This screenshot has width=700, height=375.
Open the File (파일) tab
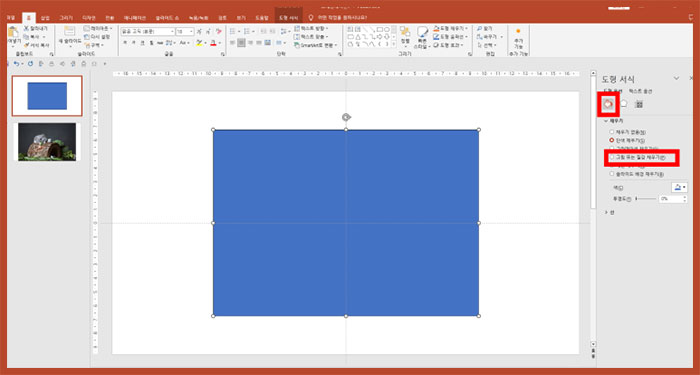(x=10, y=18)
